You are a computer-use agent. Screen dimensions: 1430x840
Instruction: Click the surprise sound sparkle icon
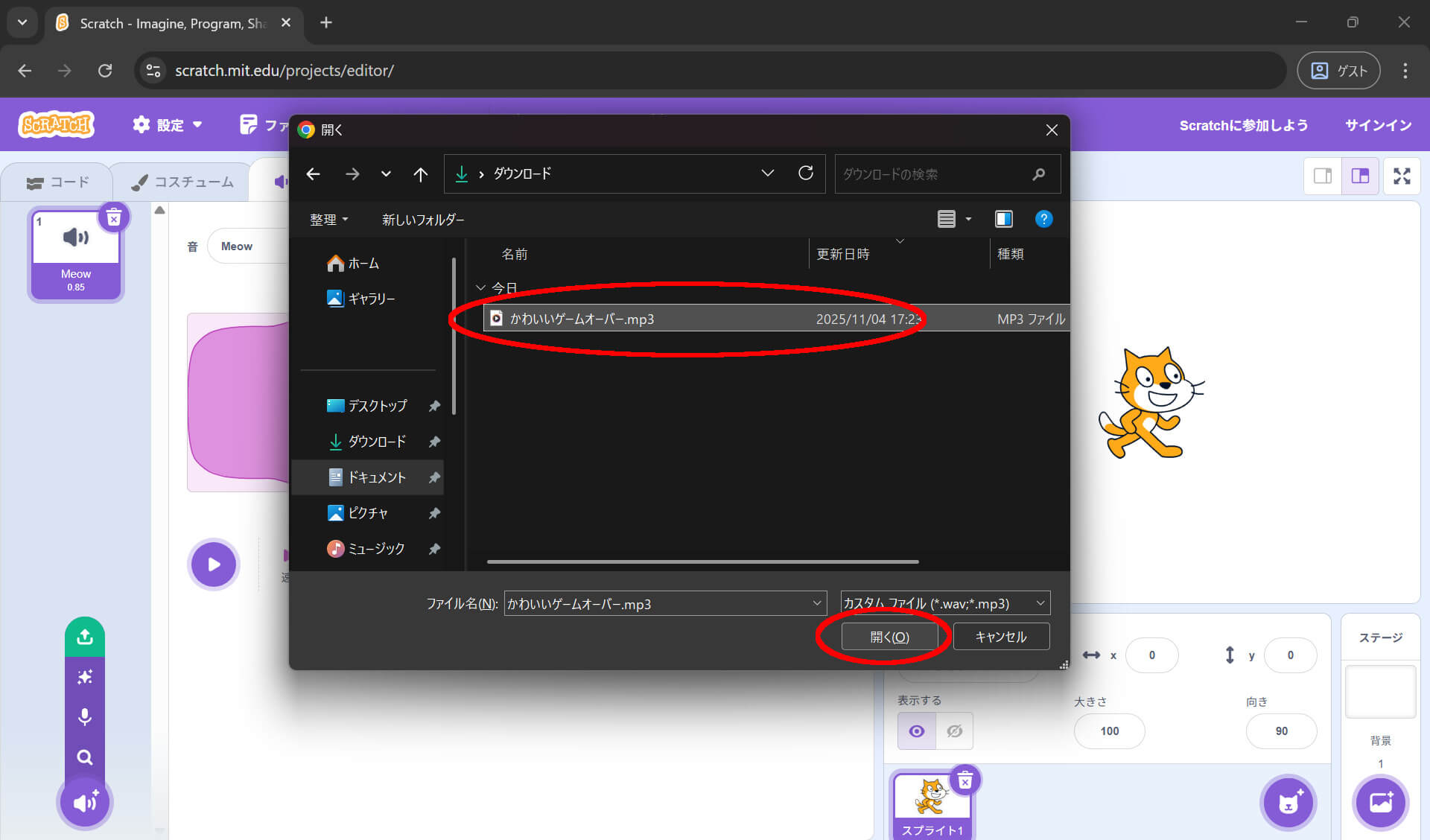pyautogui.click(x=85, y=677)
